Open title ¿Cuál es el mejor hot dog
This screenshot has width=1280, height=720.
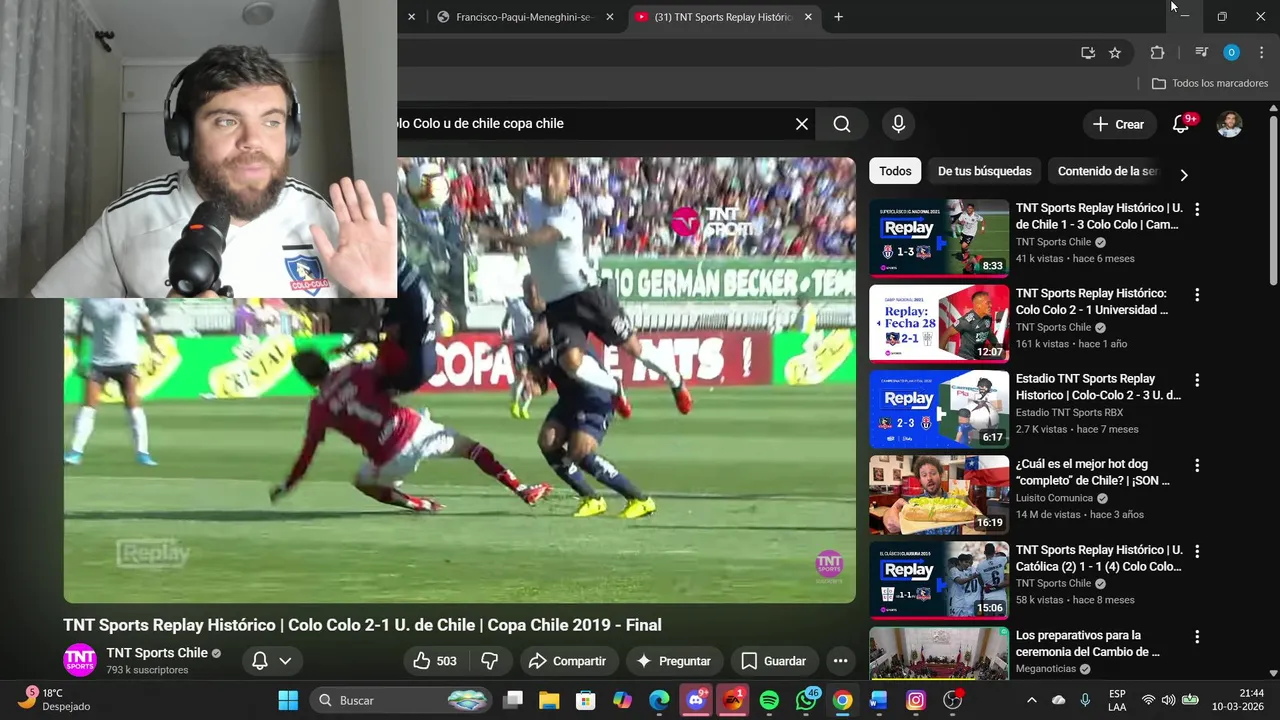pos(1093,472)
